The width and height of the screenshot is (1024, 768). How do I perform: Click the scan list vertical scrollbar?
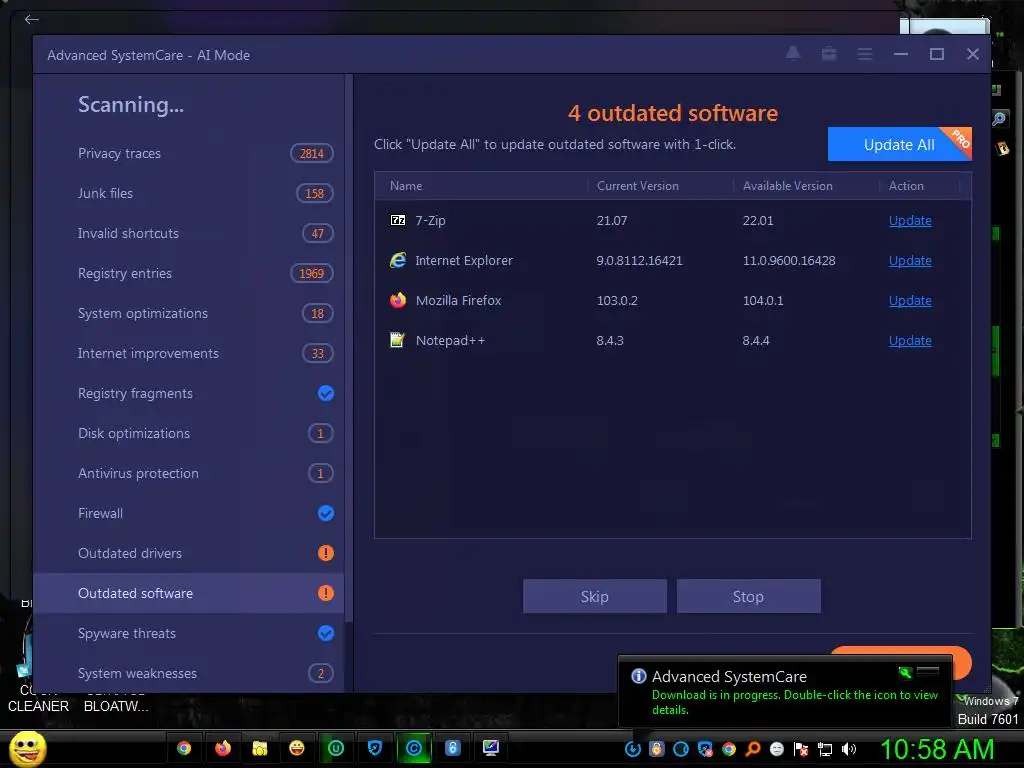349,347
